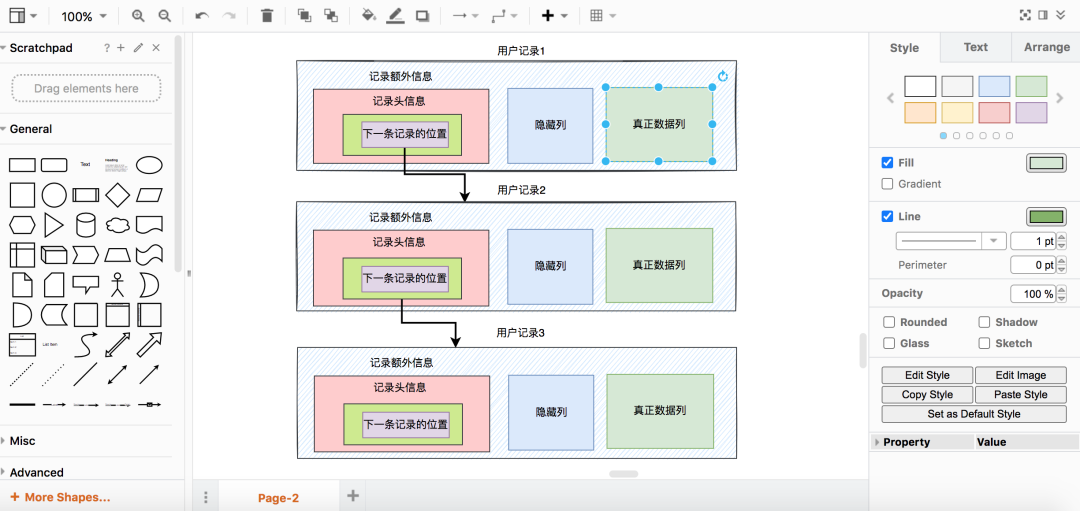
Task: Undo the last action
Action: pos(202,16)
